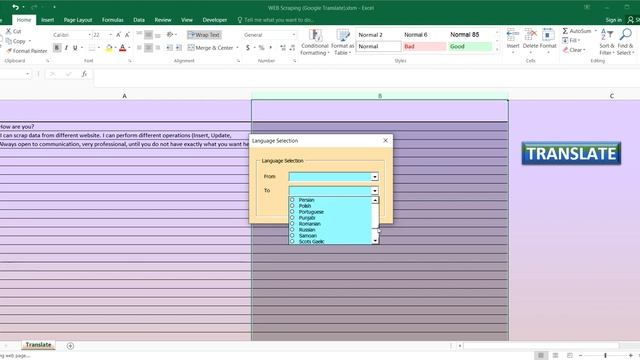Apply the Bad cell style
Screen dimensions: 640x360
click(424, 47)
